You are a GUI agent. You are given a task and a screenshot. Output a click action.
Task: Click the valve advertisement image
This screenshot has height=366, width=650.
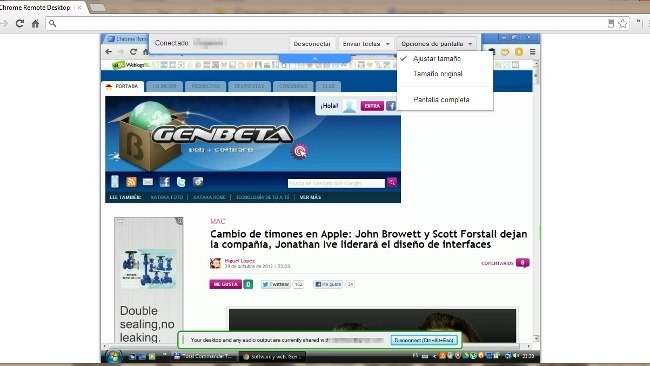coord(148,269)
